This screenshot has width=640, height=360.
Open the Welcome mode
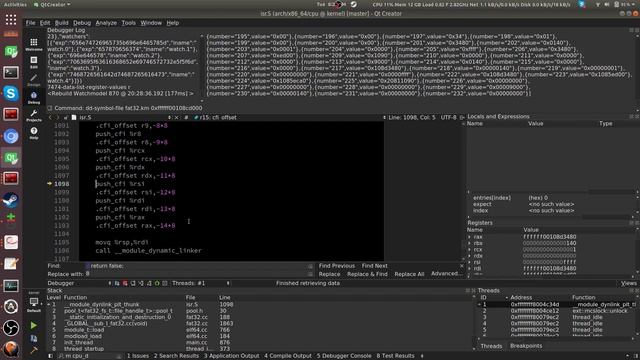point(33,44)
